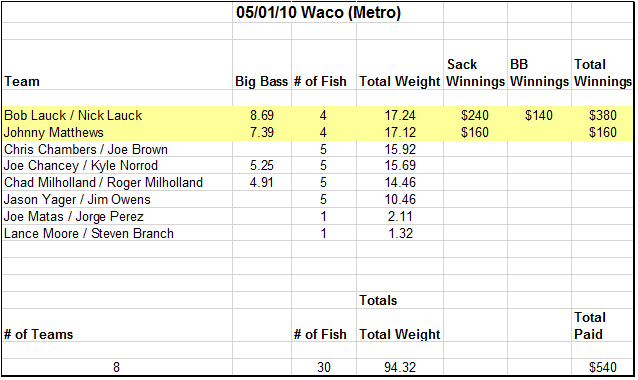Select the Big Bass header cell
Viewport: 638px width, 380px height.
pos(262,65)
